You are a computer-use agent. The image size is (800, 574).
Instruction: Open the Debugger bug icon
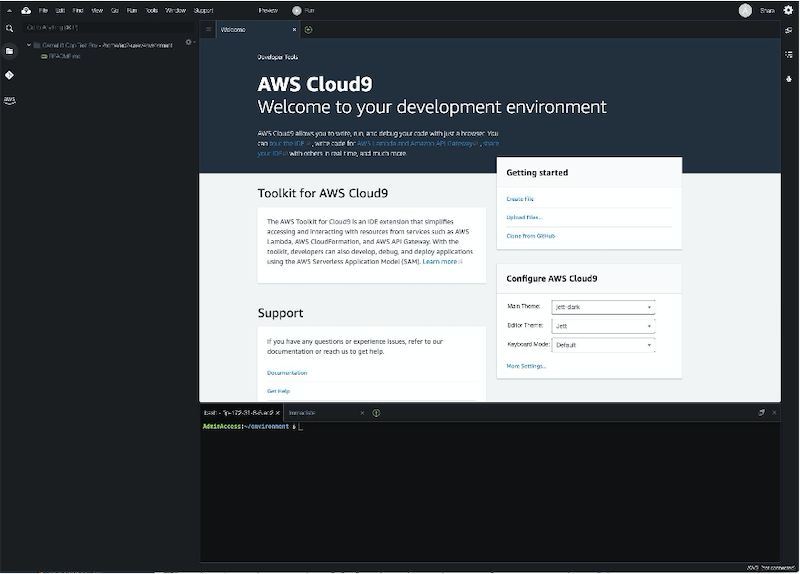789,79
